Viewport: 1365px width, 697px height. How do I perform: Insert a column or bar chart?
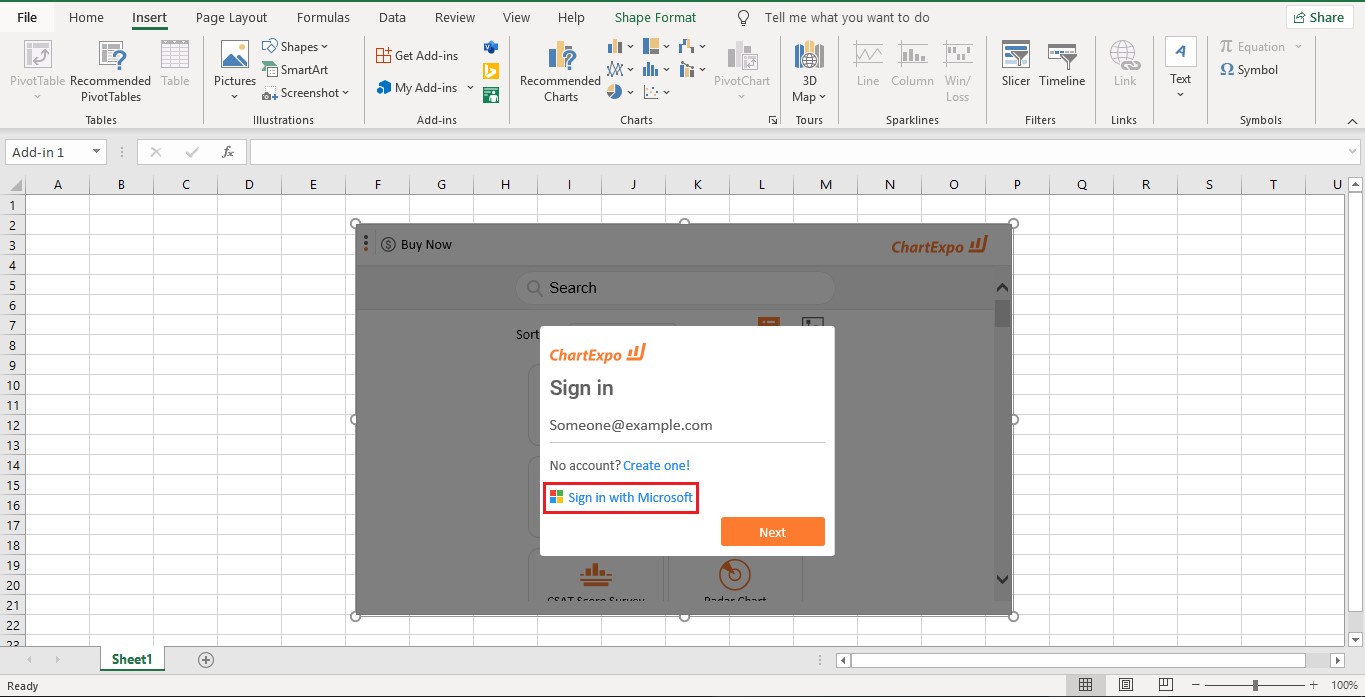click(x=620, y=46)
